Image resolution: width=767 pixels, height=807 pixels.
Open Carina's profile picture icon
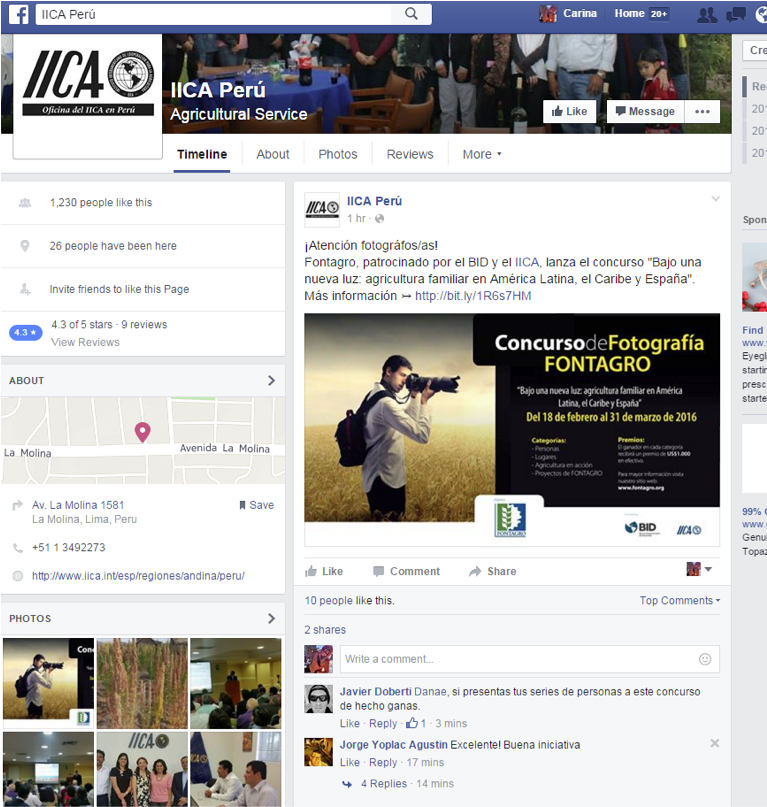click(x=548, y=14)
